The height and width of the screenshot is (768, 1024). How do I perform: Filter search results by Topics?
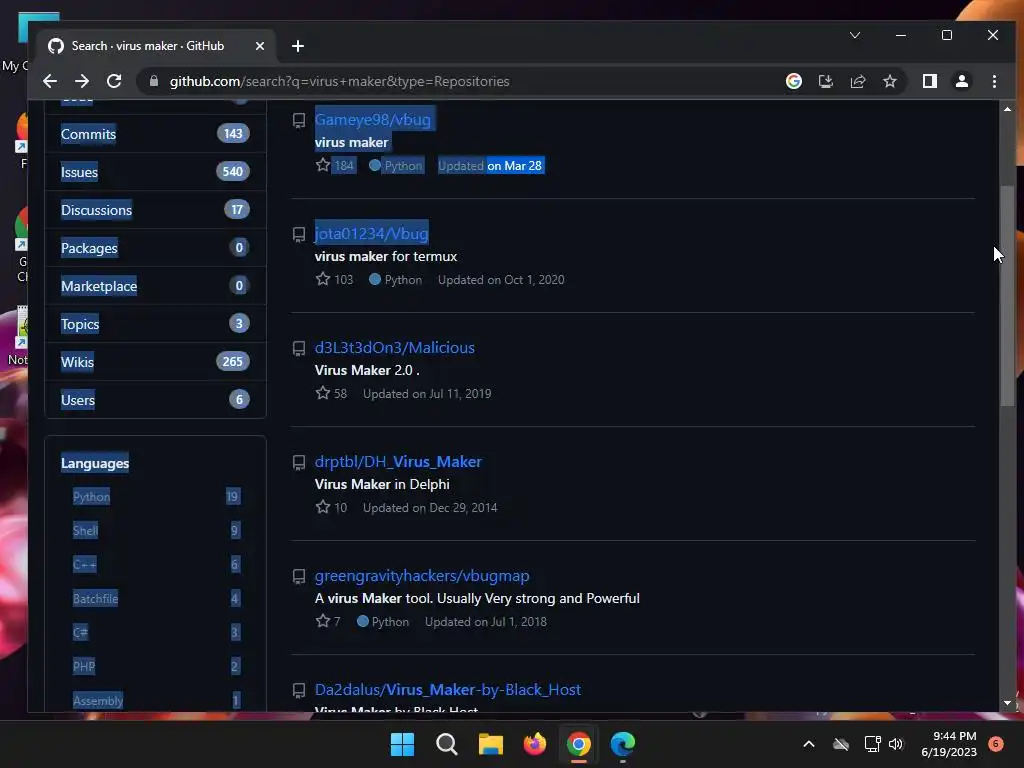point(155,324)
